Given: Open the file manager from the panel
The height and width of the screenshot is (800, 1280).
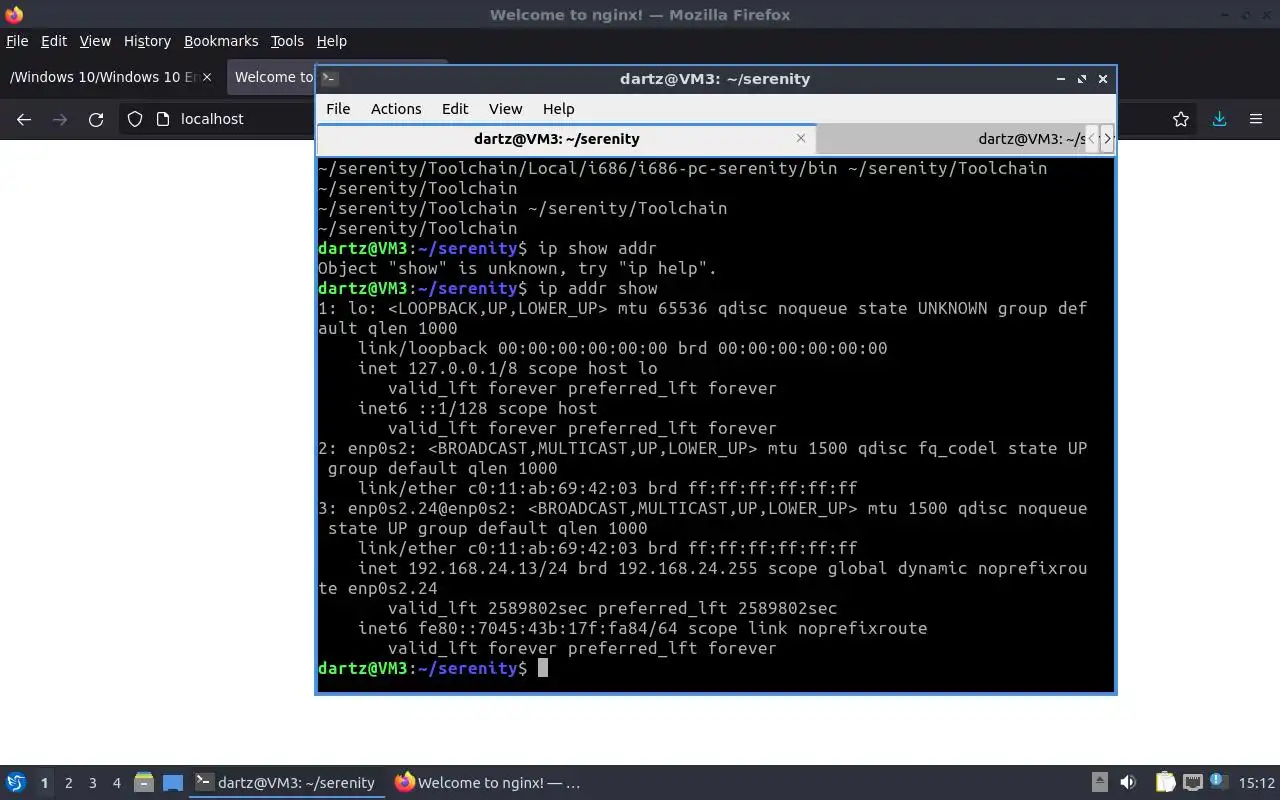Looking at the screenshot, I should click(143, 782).
